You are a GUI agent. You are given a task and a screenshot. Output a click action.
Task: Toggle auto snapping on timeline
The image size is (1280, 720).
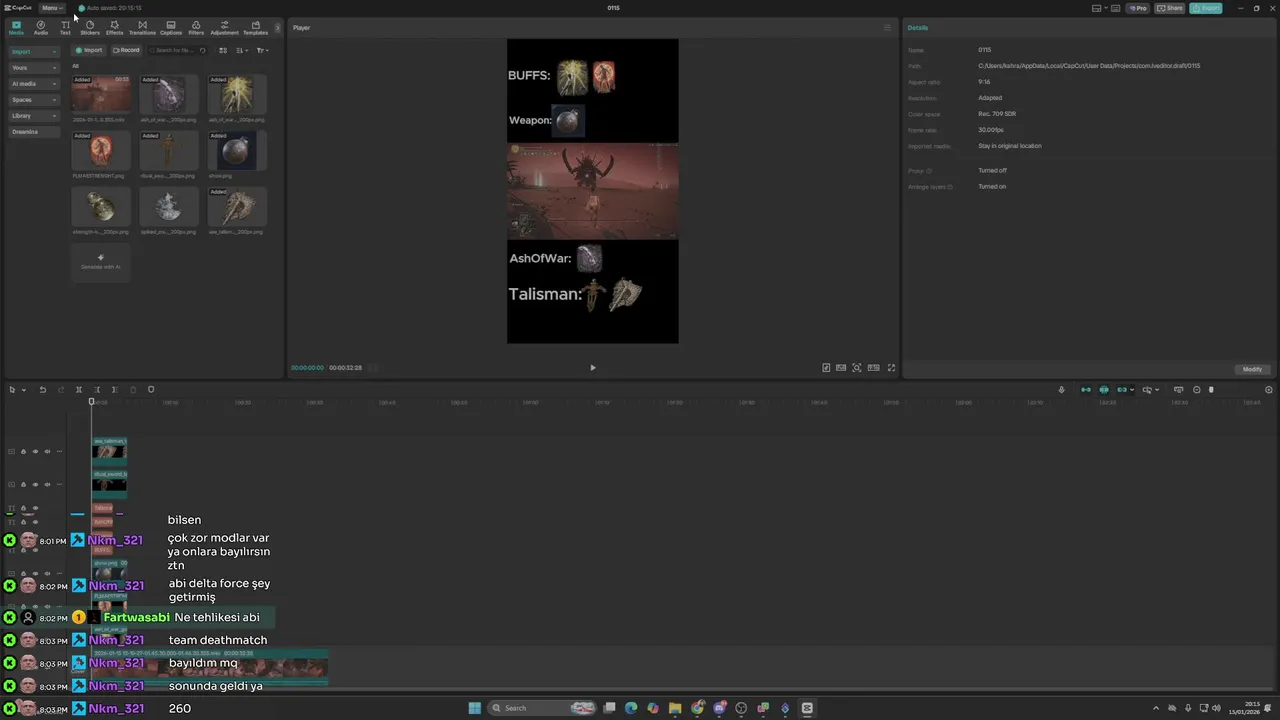pyautogui.click(x=1104, y=390)
